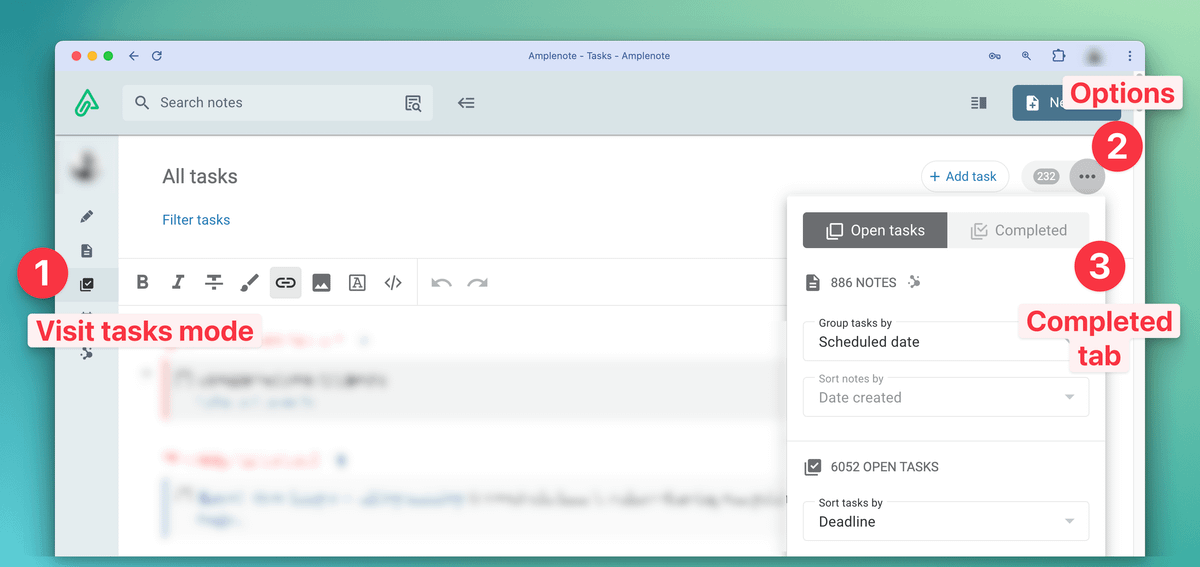Toggle strikethrough text formatting
The image size is (1200, 567).
pyautogui.click(x=214, y=283)
